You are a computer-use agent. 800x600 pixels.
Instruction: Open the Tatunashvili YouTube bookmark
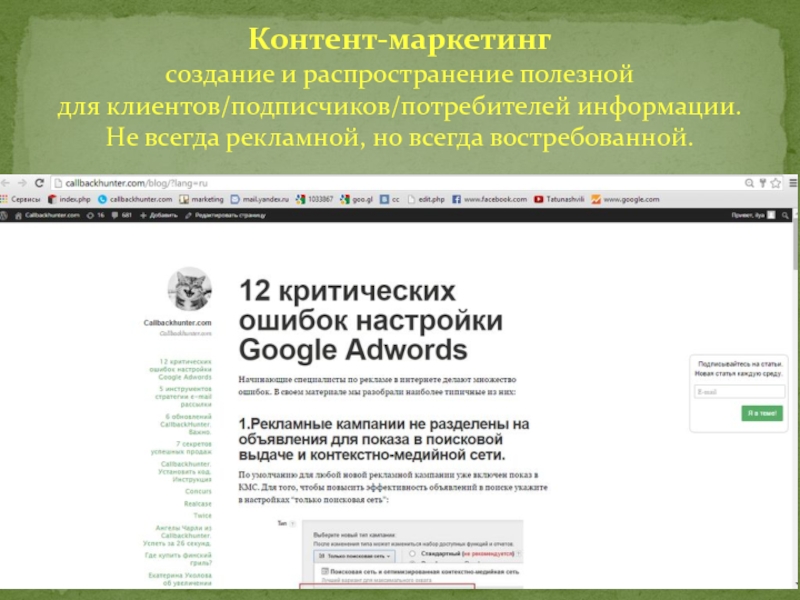559,199
